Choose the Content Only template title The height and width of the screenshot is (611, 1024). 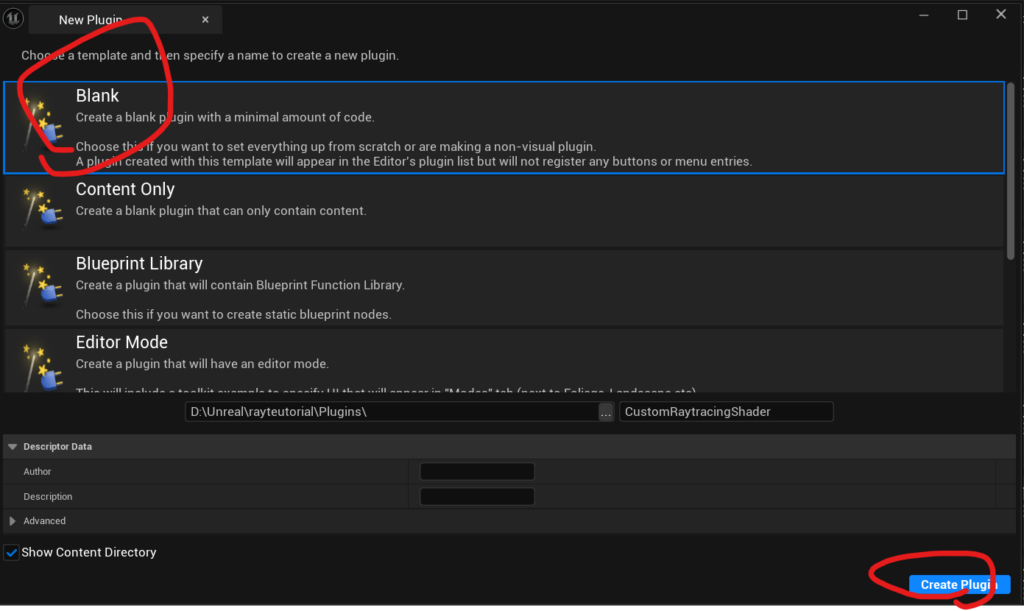[x=125, y=190]
